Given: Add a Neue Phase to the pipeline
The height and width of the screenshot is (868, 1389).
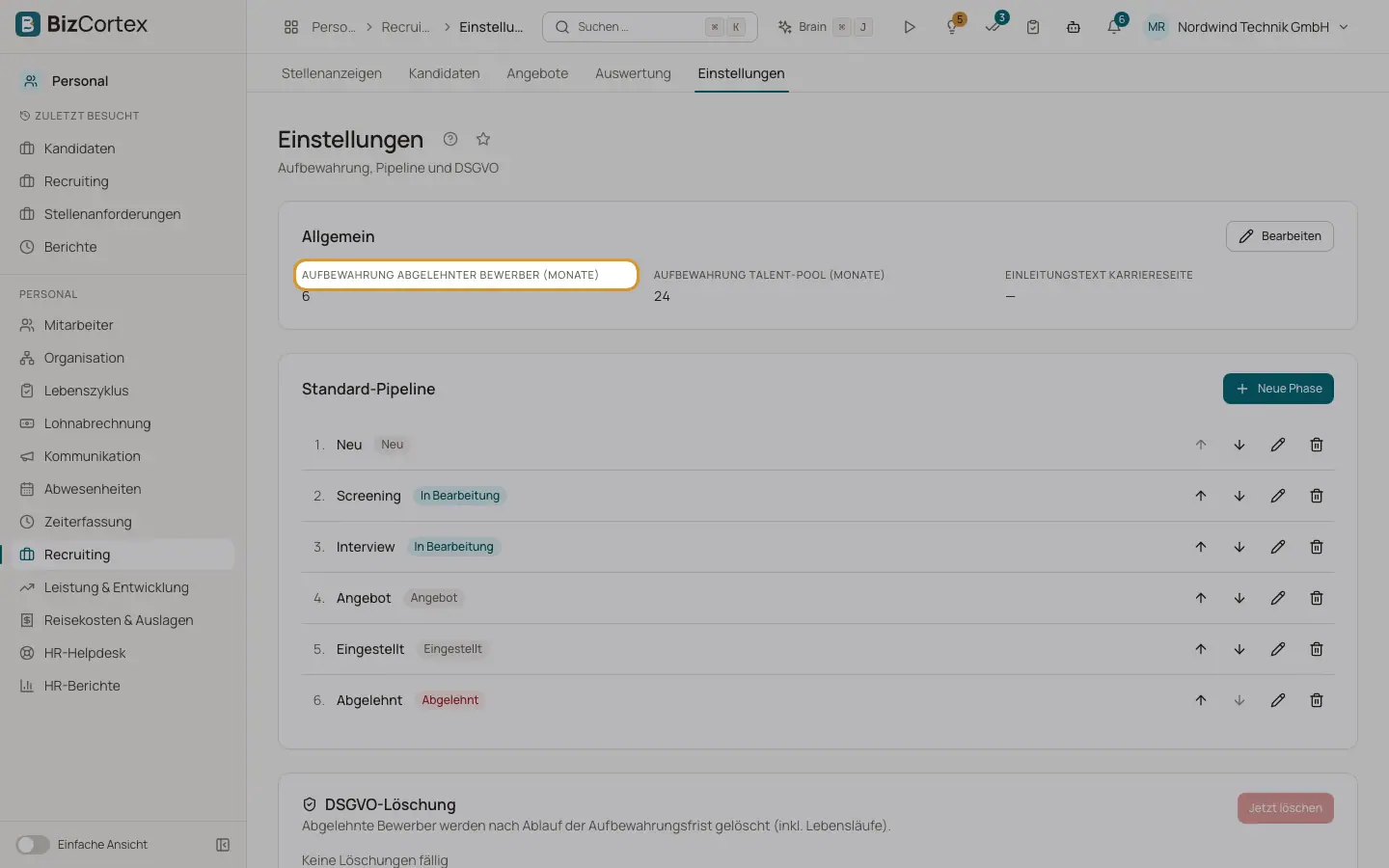Looking at the screenshot, I should [x=1278, y=389].
